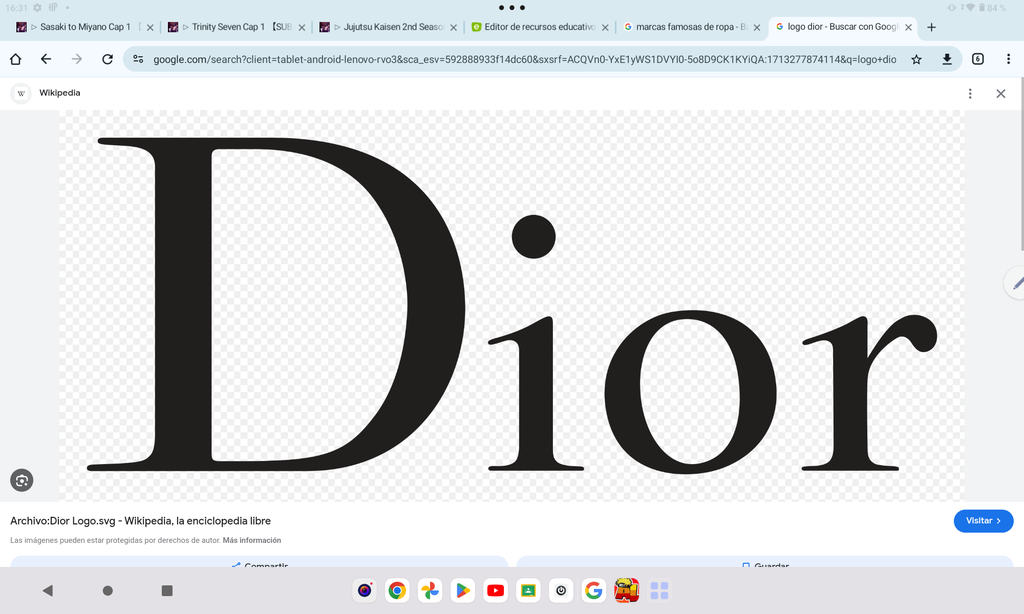Screen dimensions: 1024x614
Task: Navigate back with the back arrow
Action: tap(46, 59)
